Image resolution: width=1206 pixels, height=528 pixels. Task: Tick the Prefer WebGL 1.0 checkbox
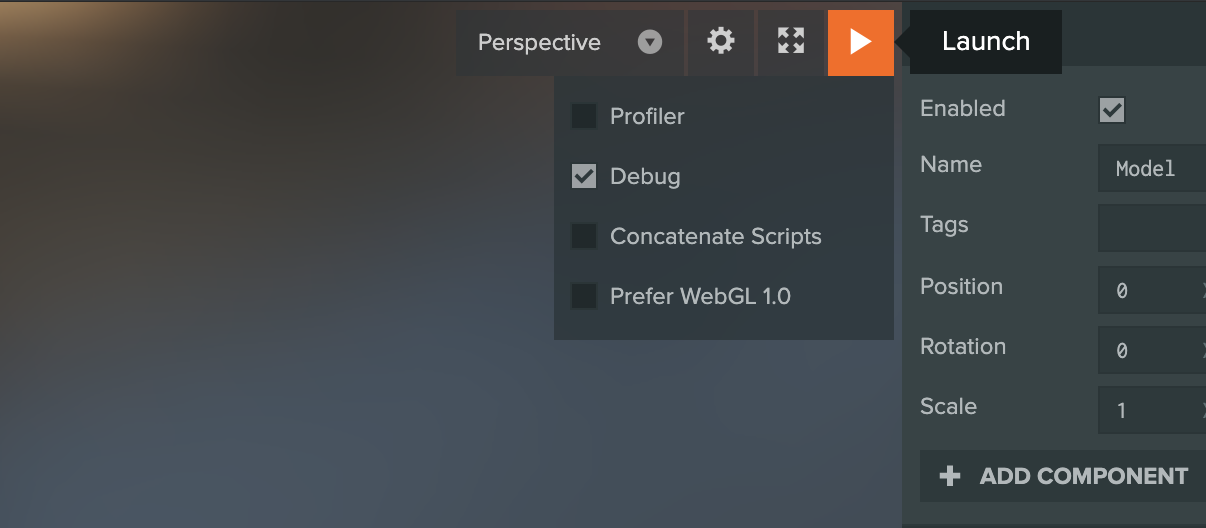coord(584,296)
